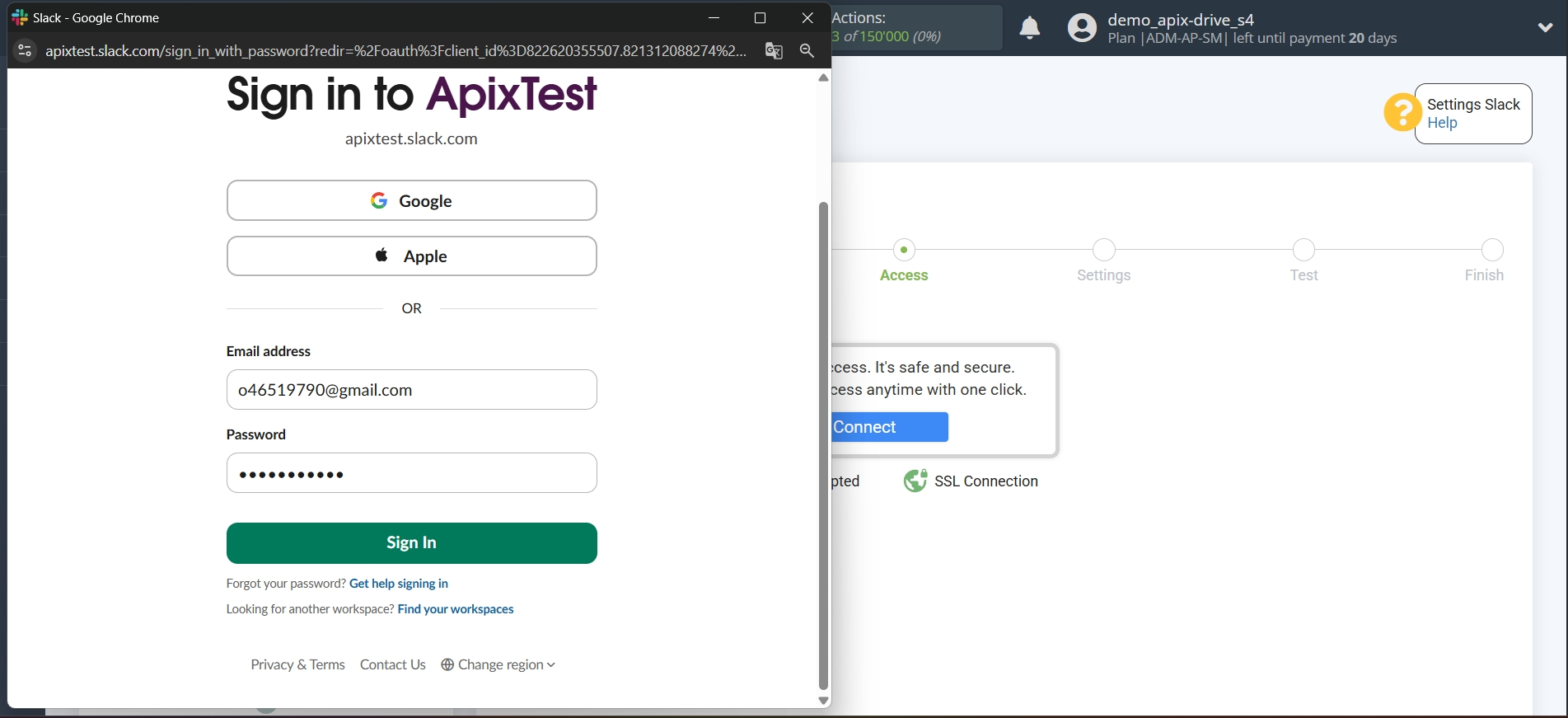Click the Google Translate icon in address bar
1568x718 pixels.
coord(774,50)
